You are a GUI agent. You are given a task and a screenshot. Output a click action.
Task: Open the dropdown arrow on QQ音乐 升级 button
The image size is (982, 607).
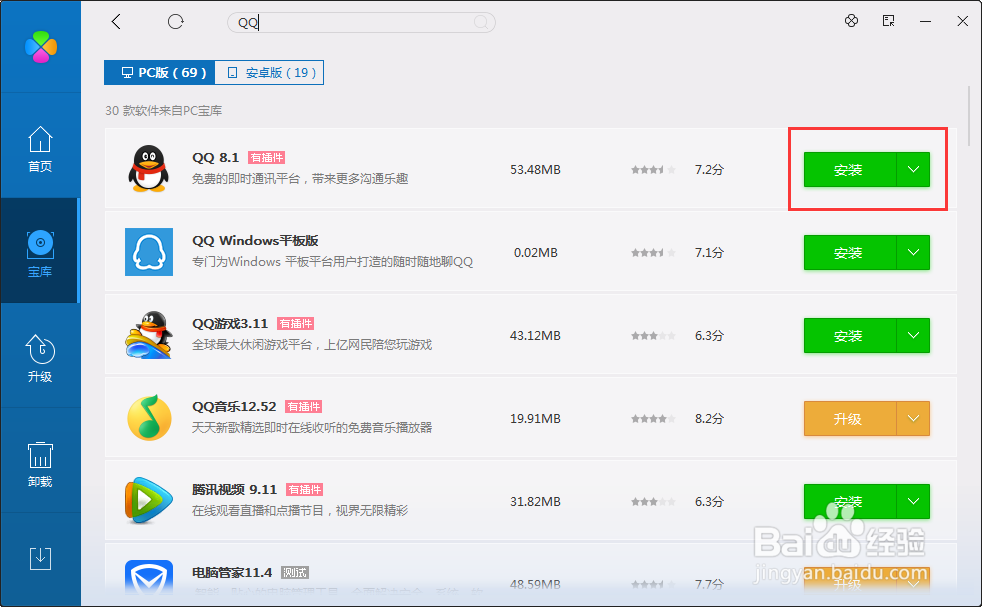pyautogui.click(x=912, y=418)
